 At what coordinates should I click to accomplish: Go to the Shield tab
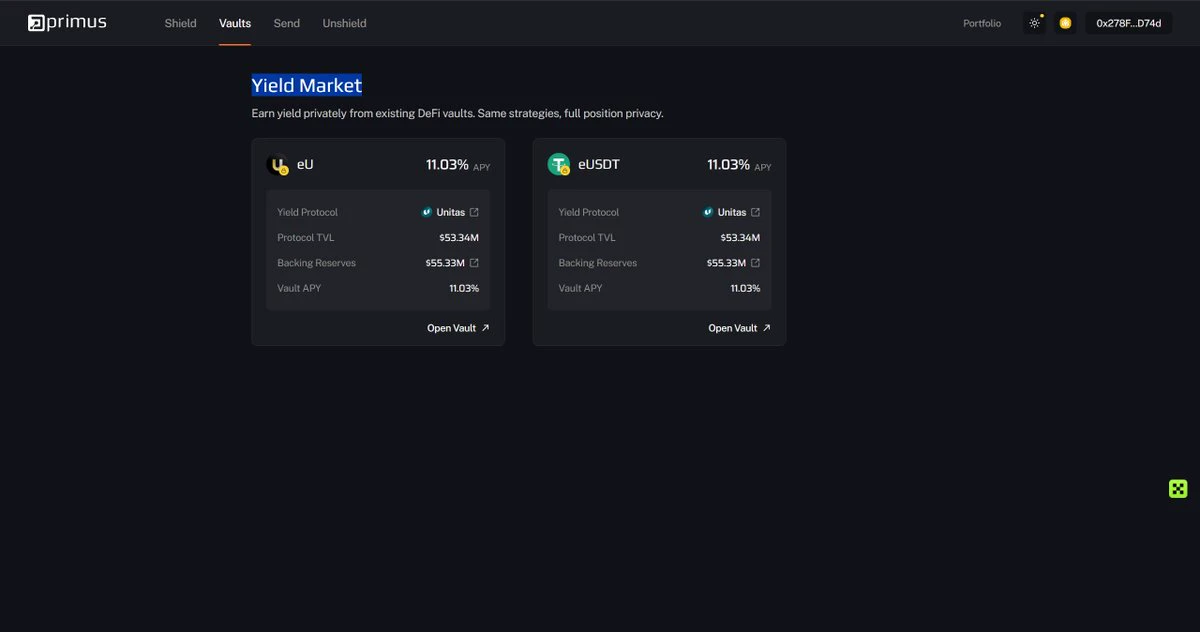(x=181, y=23)
